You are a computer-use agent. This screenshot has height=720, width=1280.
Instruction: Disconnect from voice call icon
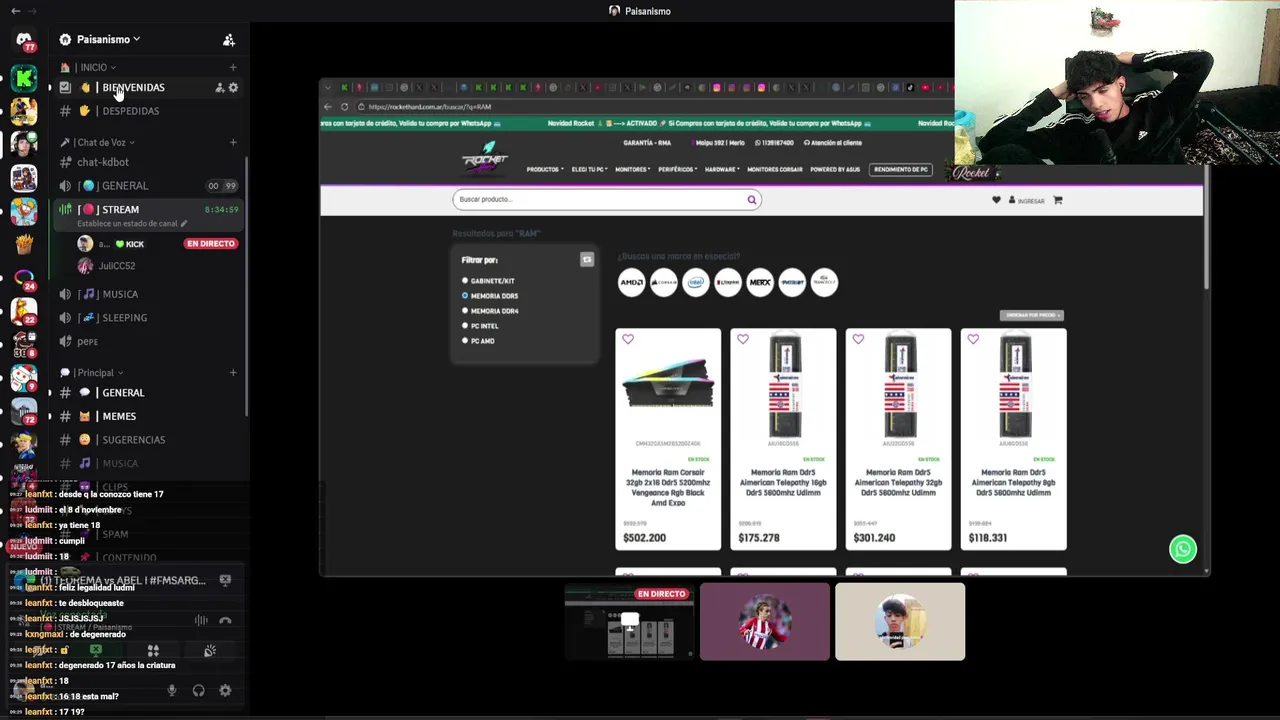[x=225, y=621]
